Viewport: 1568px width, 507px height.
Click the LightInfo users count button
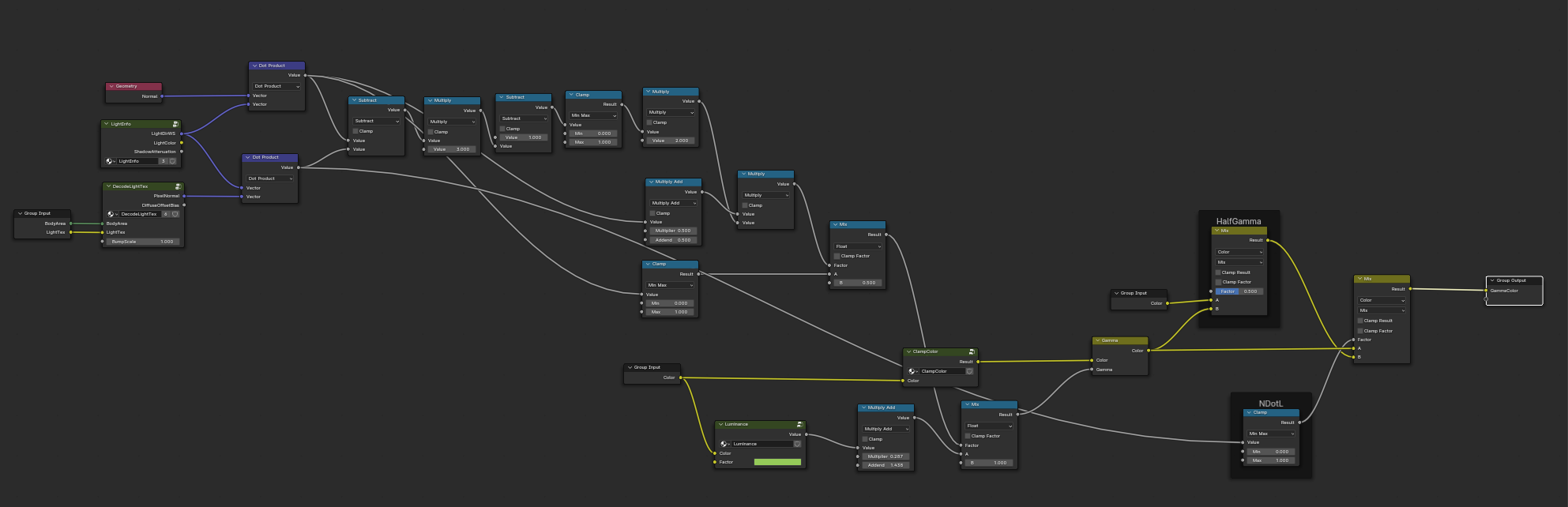click(x=164, y=161)
